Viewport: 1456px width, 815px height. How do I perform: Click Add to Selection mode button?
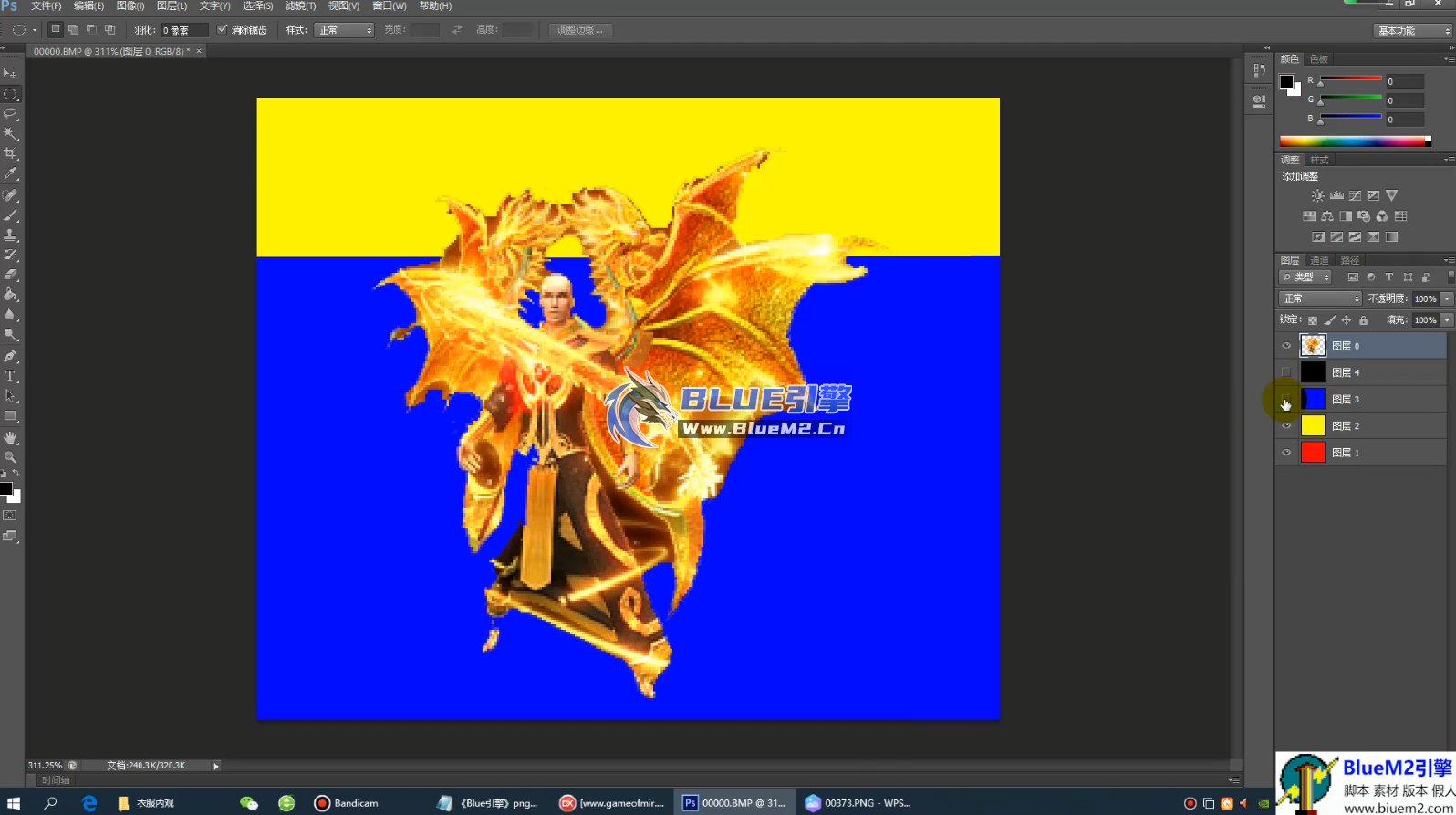(x=73, y=30)
